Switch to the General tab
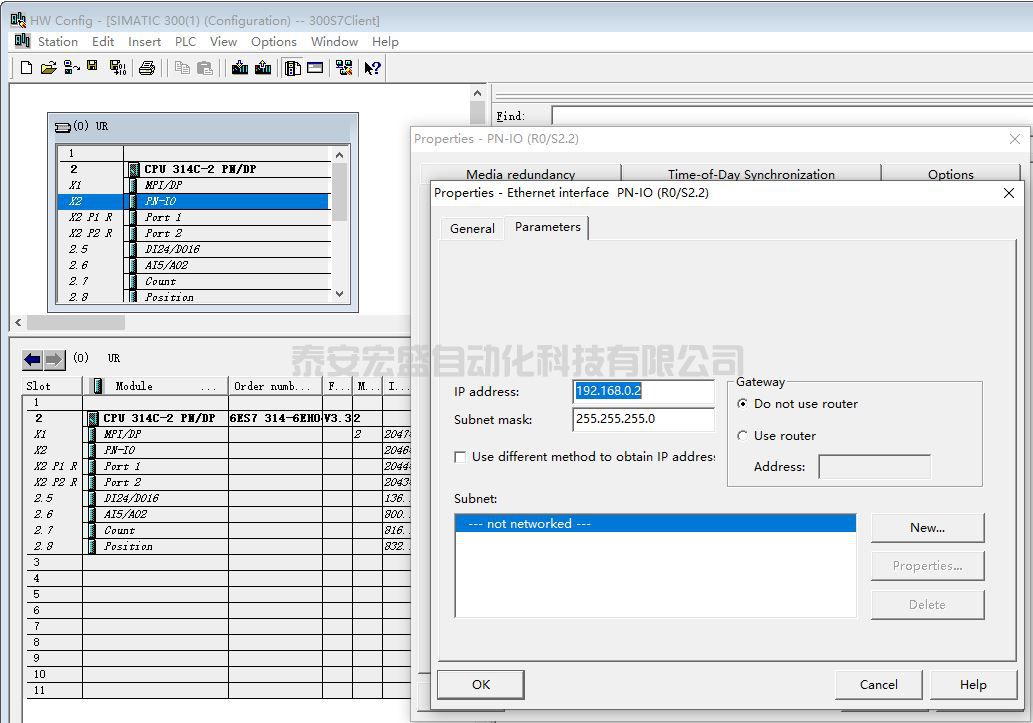The height and width of the screenshot is (723, 1033). tap(472, 229)
